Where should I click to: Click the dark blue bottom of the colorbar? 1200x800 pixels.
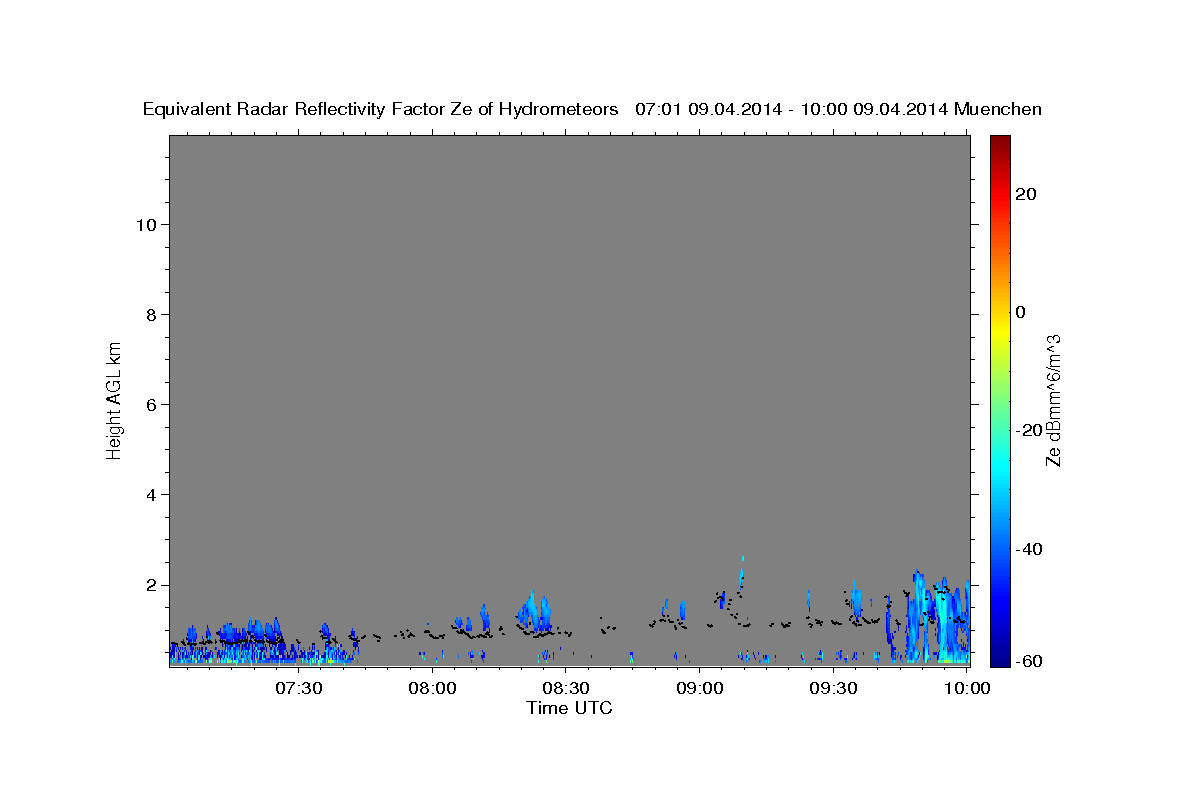[1000, 658]
